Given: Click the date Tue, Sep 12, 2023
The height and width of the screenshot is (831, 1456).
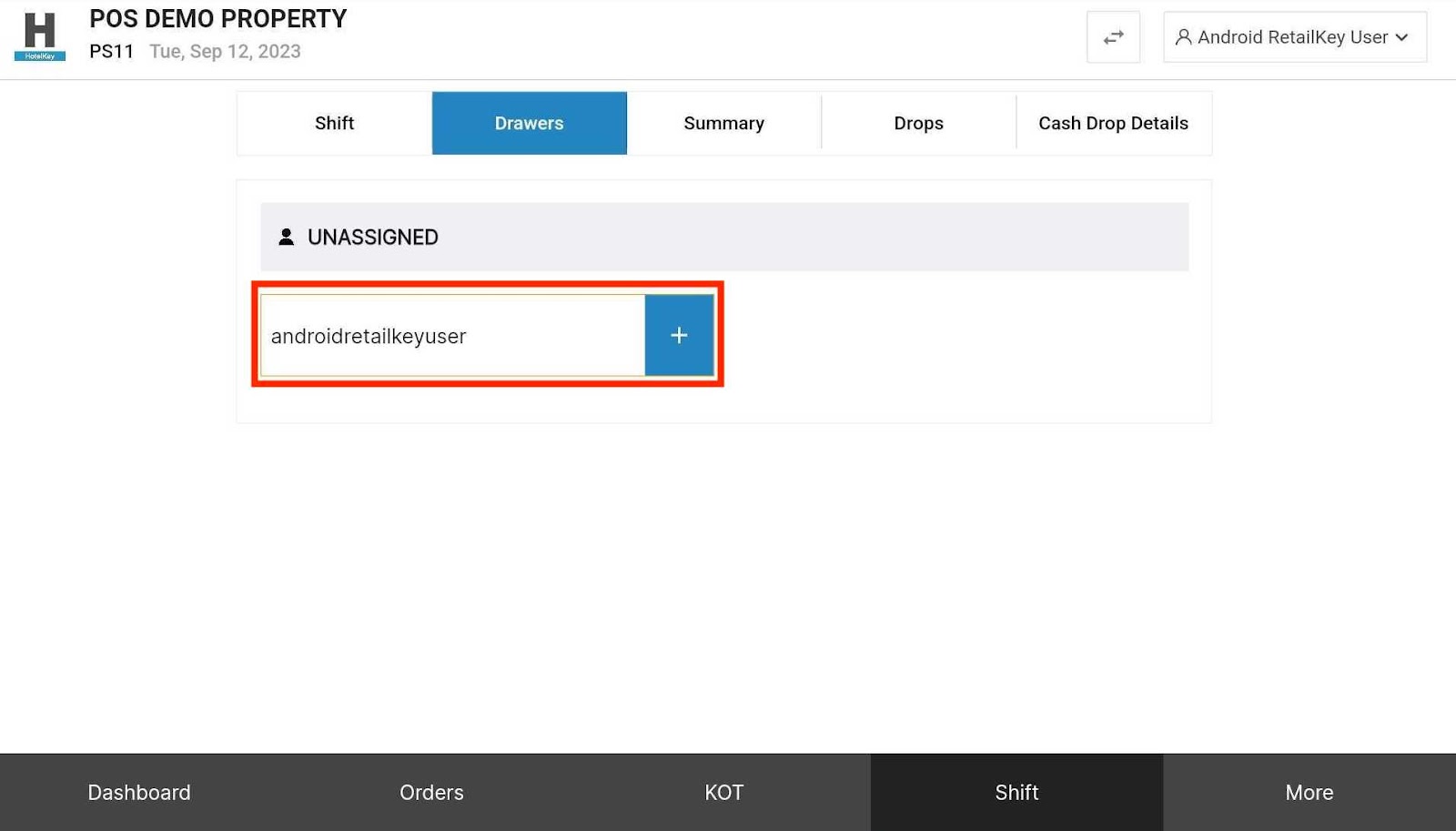Looking at the screenshot, I should pyautogui.click(x=225, y=52).
